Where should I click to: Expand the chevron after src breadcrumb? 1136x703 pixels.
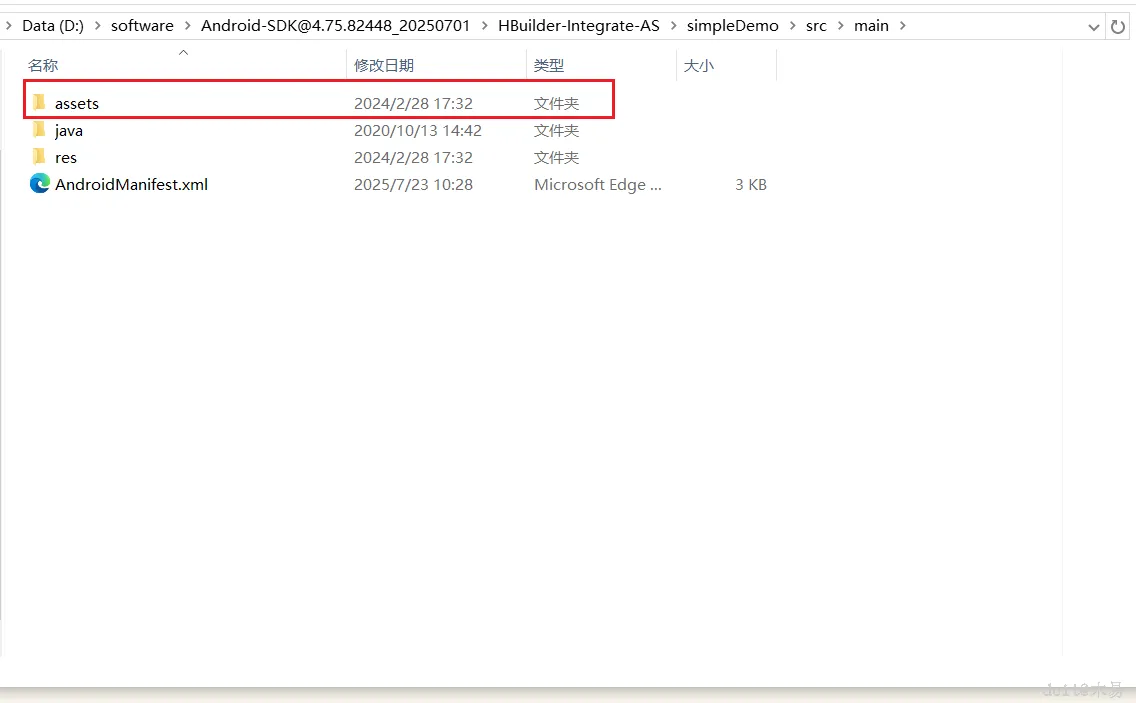840,26
